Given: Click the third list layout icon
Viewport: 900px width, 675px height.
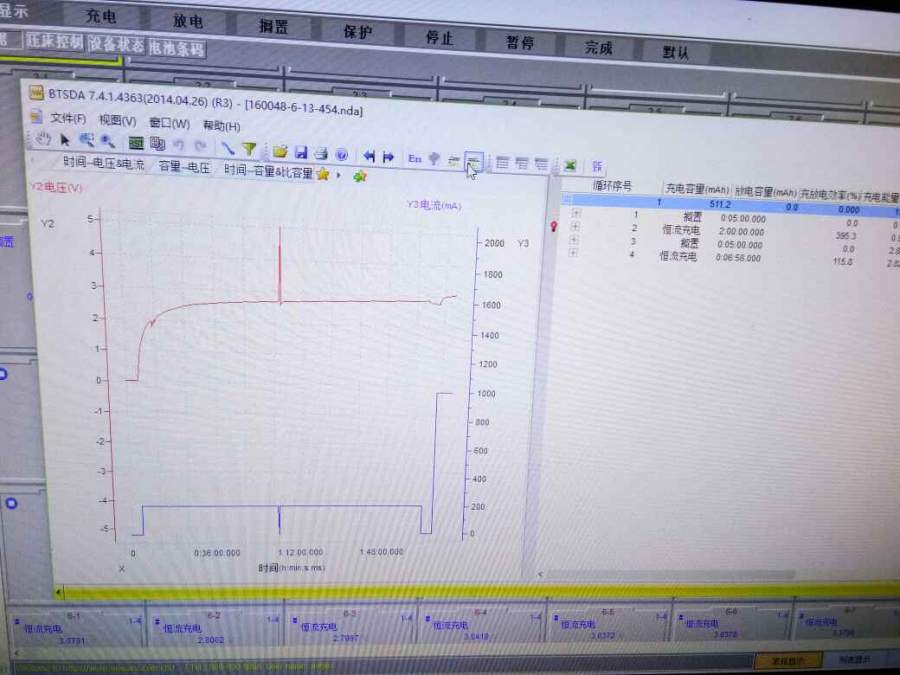Looking at the screenshot, I should [x=541, y=165].
